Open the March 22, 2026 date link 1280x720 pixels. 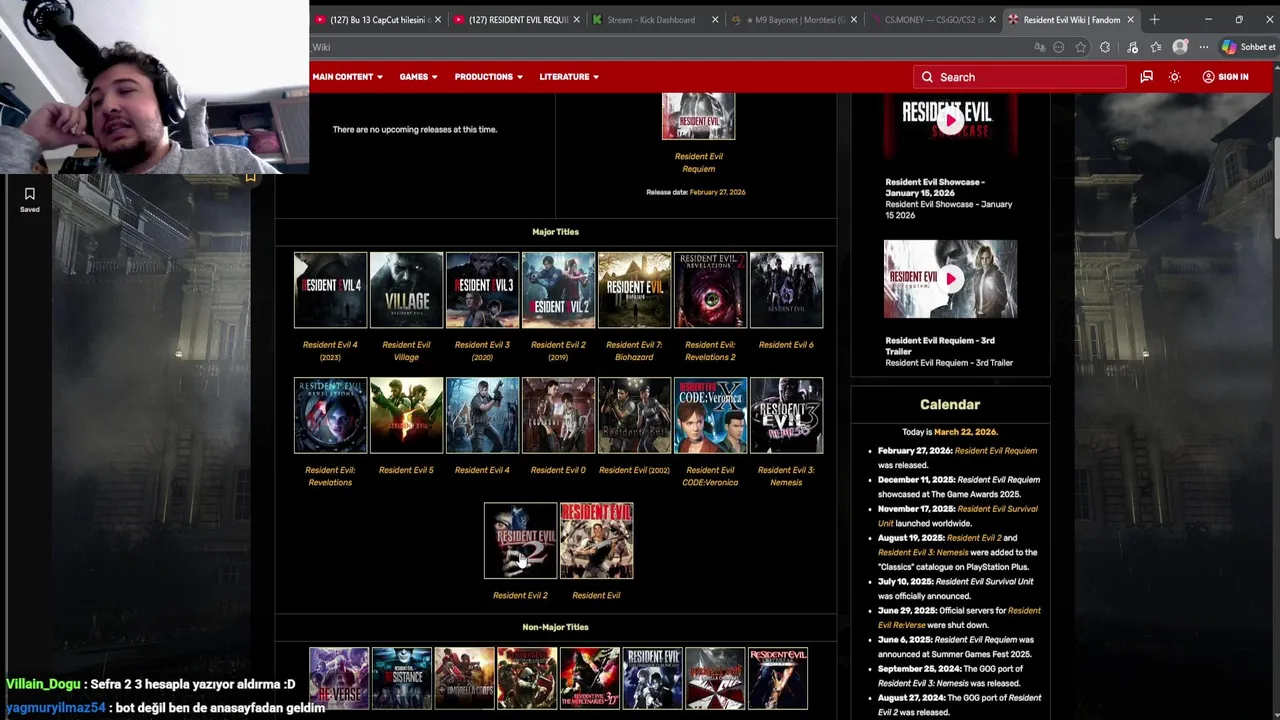pos(964,432)
